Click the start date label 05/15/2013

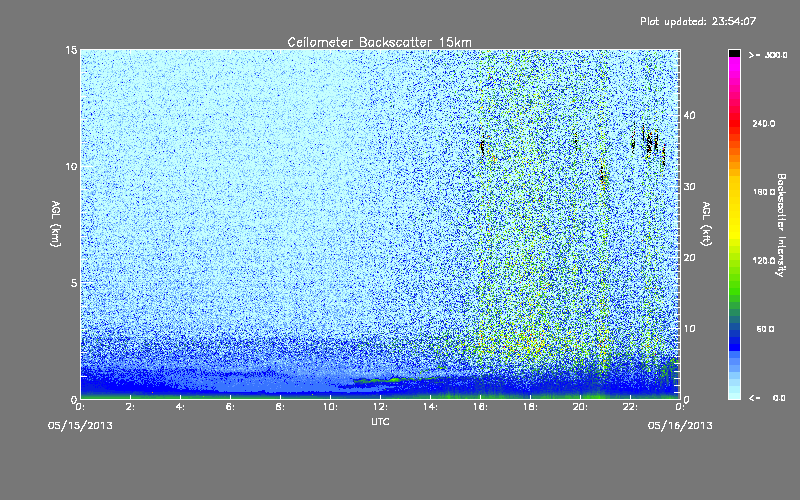(80, 426)
